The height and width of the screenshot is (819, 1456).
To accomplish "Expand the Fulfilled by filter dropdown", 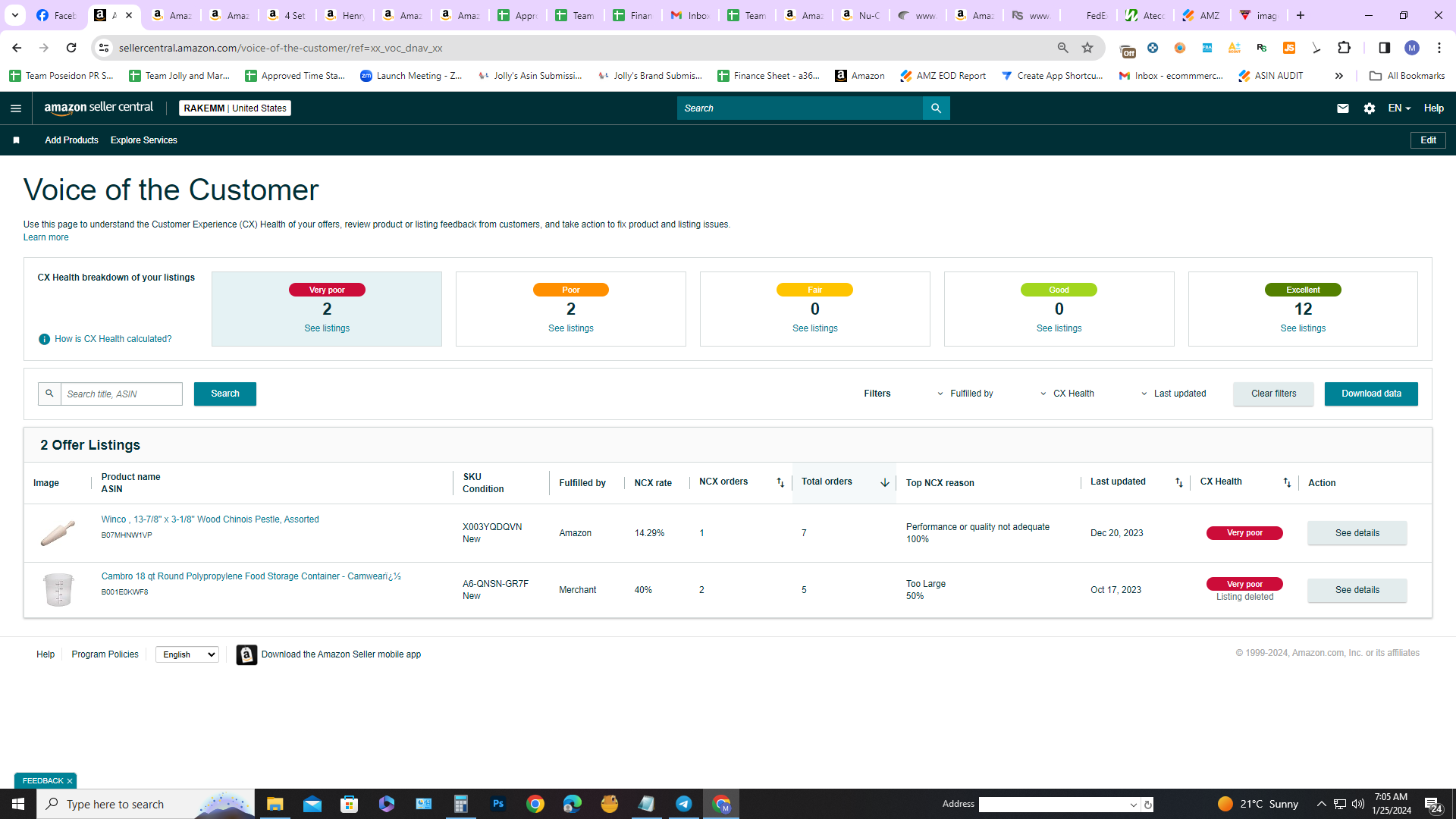I will pos(965,394).
